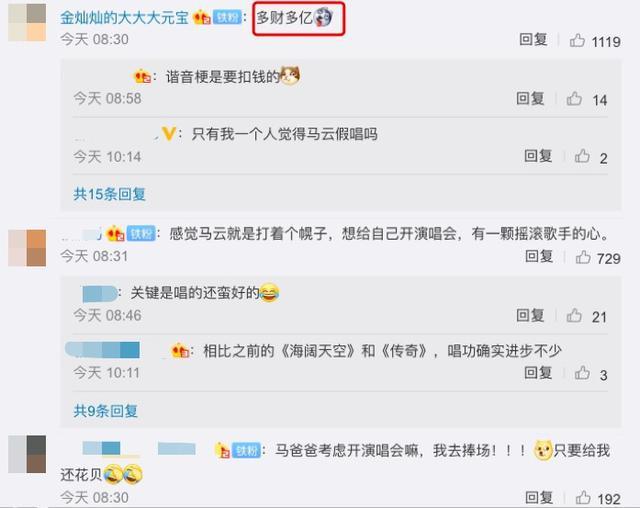The width and height of the screenshot is (640, 508).
Task: Like the 唱的还蛮好的 reply with 21 likes
Action: tap(574, 315)
